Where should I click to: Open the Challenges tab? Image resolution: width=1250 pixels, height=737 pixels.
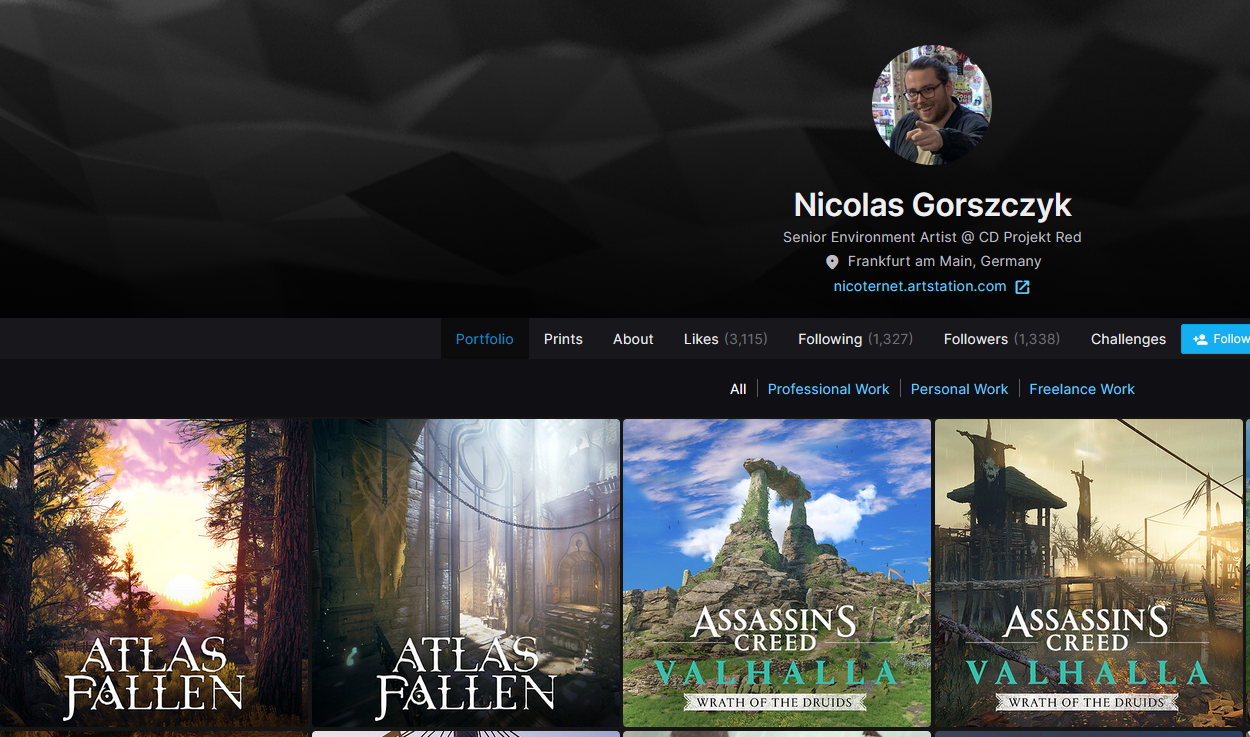[x=1128, y=339]
